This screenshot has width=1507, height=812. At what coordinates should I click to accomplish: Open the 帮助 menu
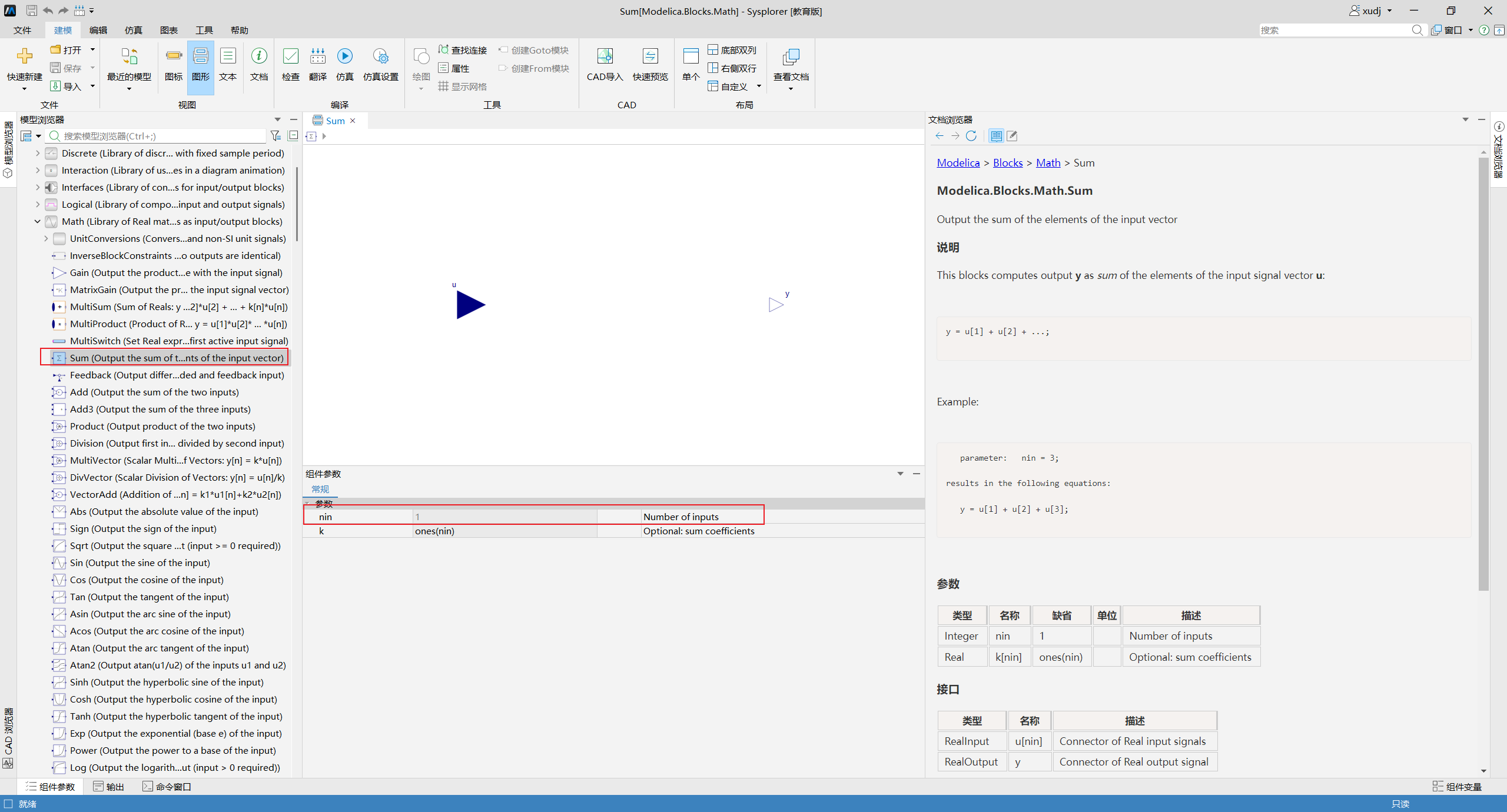click(240, 30)
